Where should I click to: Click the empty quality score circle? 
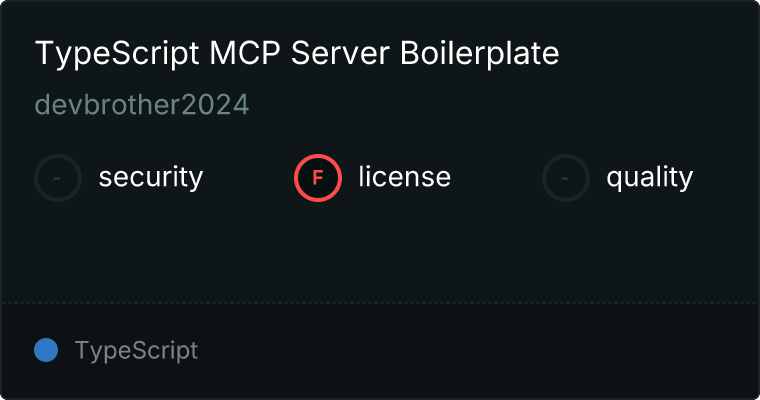566,178
